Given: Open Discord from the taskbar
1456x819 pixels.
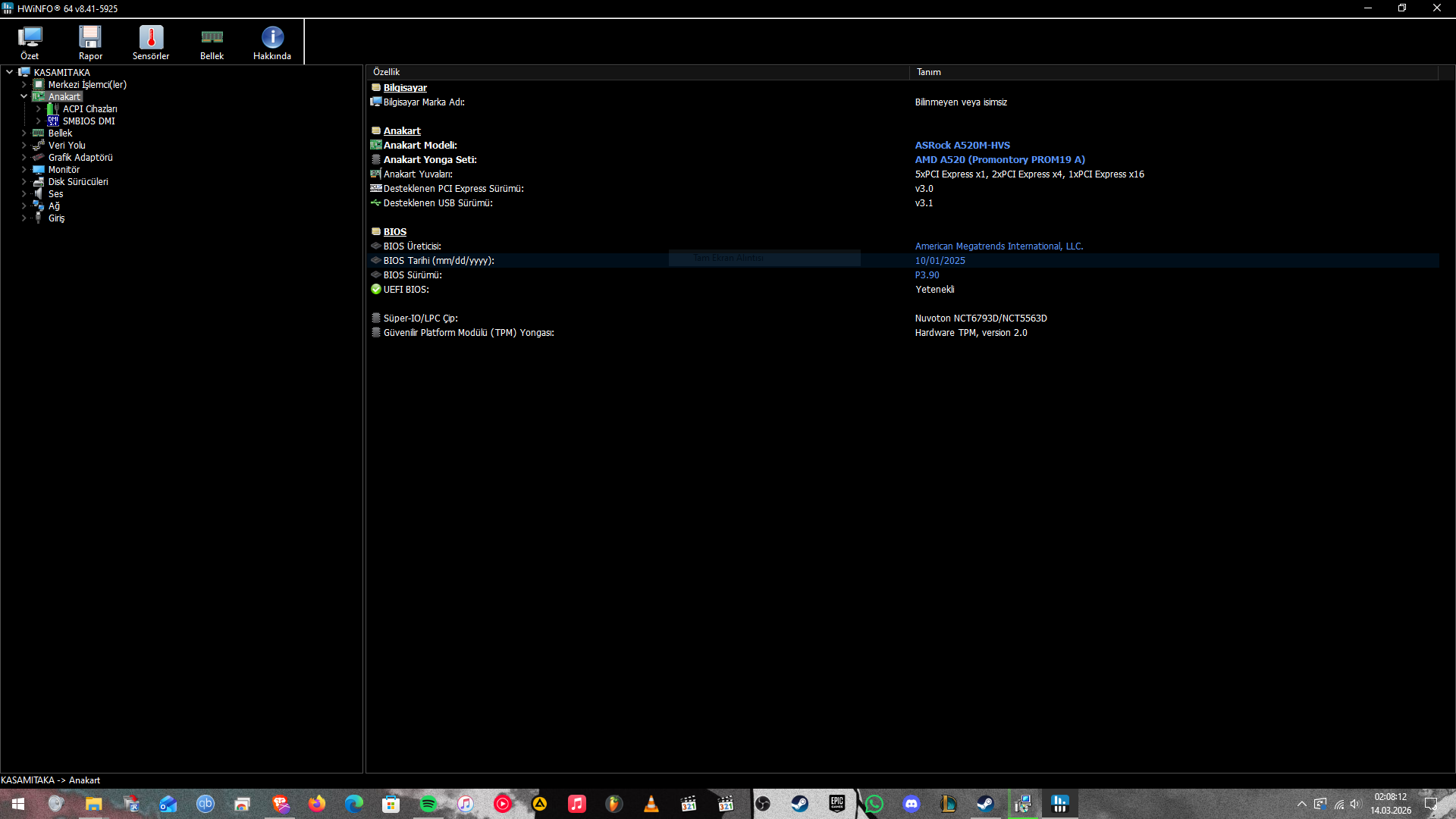Looking at the screenshot, I should click(911, 804).
